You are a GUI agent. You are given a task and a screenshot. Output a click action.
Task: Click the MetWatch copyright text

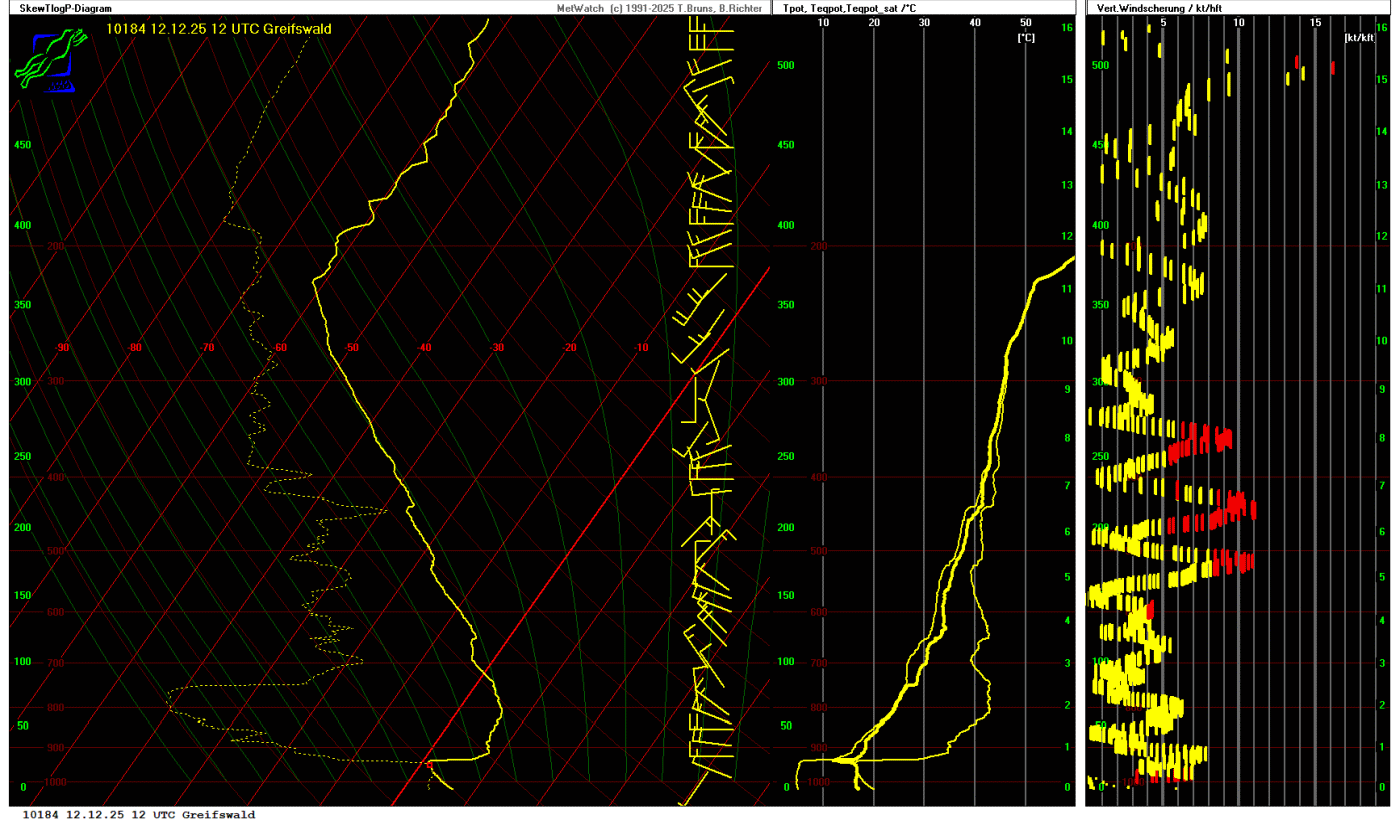point(662,8)
